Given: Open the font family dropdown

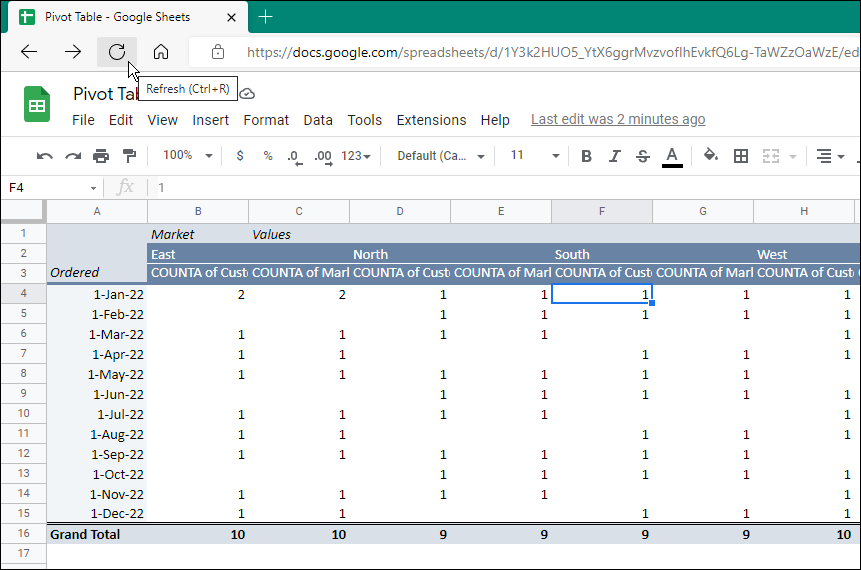Looking at the screenshot, I should click(441, 156).
